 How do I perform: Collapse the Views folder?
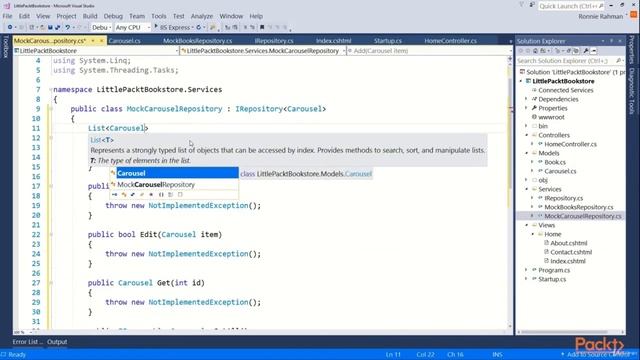tap(526, 225)
